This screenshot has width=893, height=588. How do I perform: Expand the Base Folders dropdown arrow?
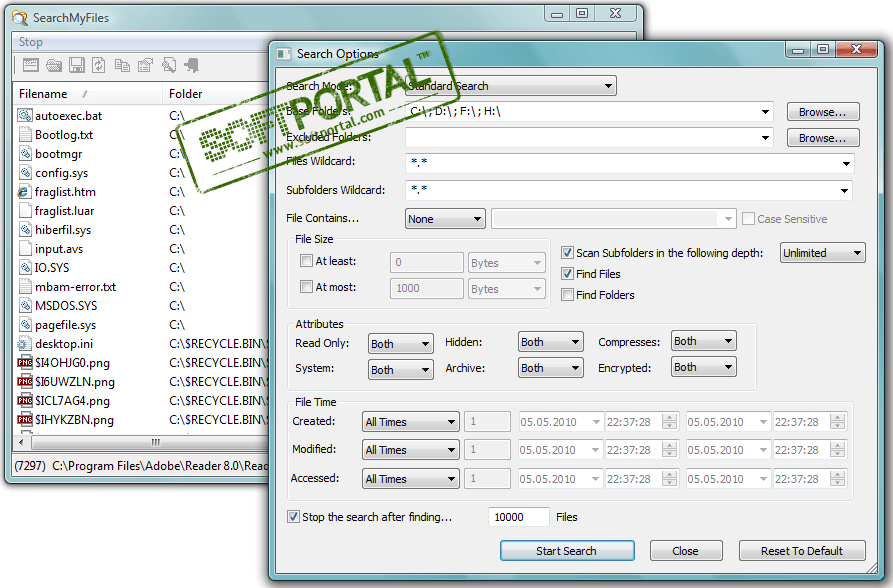click(x=765, y=112)
